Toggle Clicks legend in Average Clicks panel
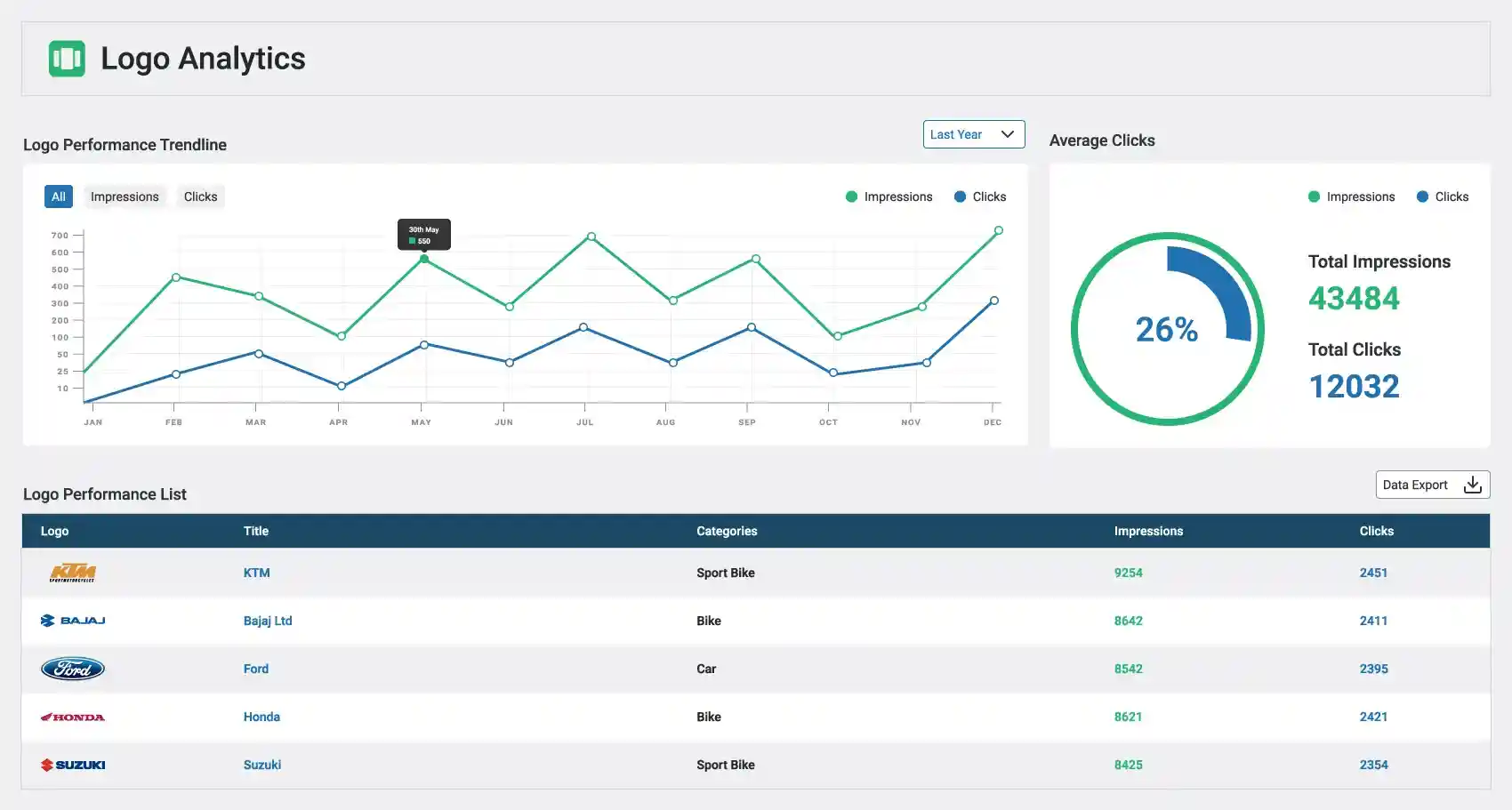Viewport: 1512px width, 810px height. [1443, 196]
